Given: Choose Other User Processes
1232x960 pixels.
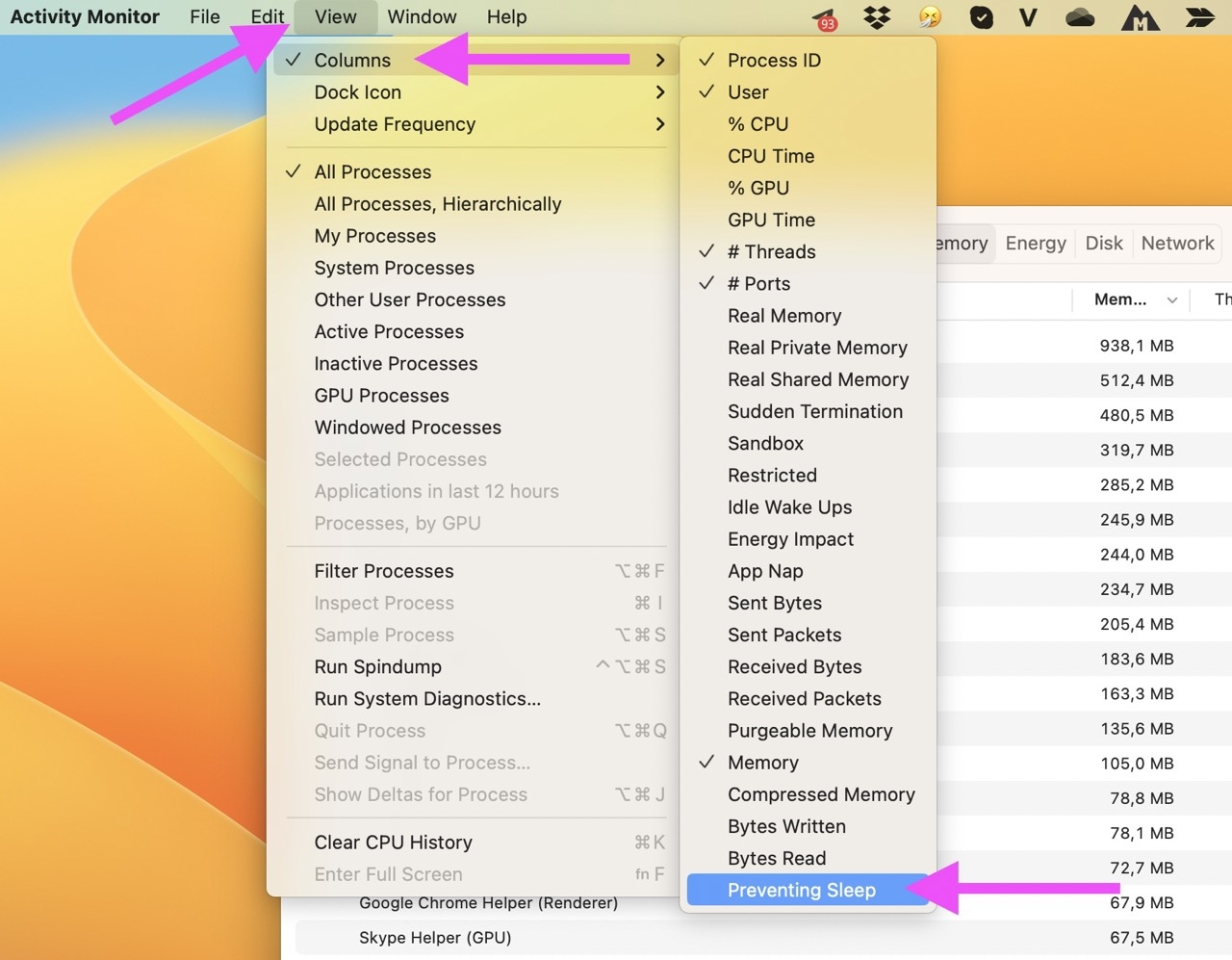Looking at the screenshot, I should click(x=474, y=299).
